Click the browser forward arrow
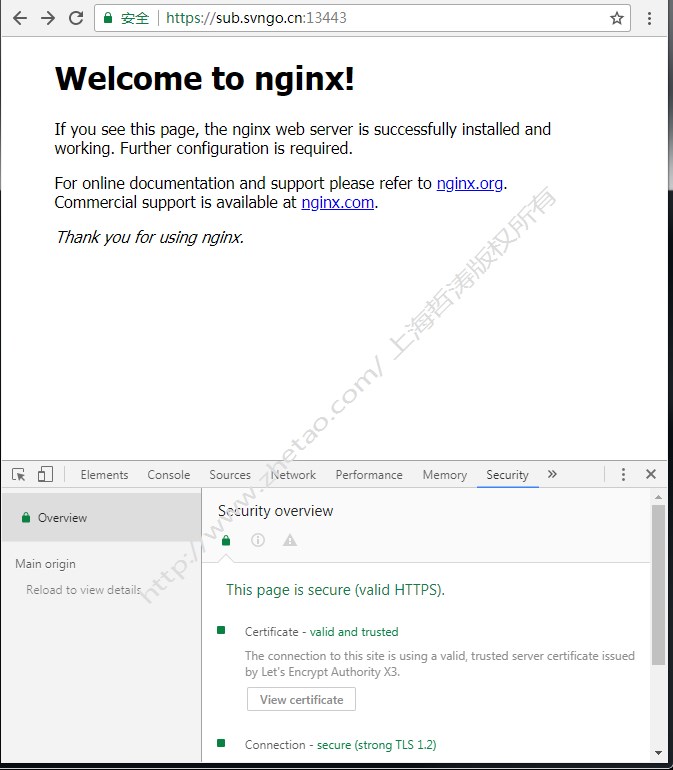Image resolution: width=673 pixels, height=770 pixels. (47, 18)
